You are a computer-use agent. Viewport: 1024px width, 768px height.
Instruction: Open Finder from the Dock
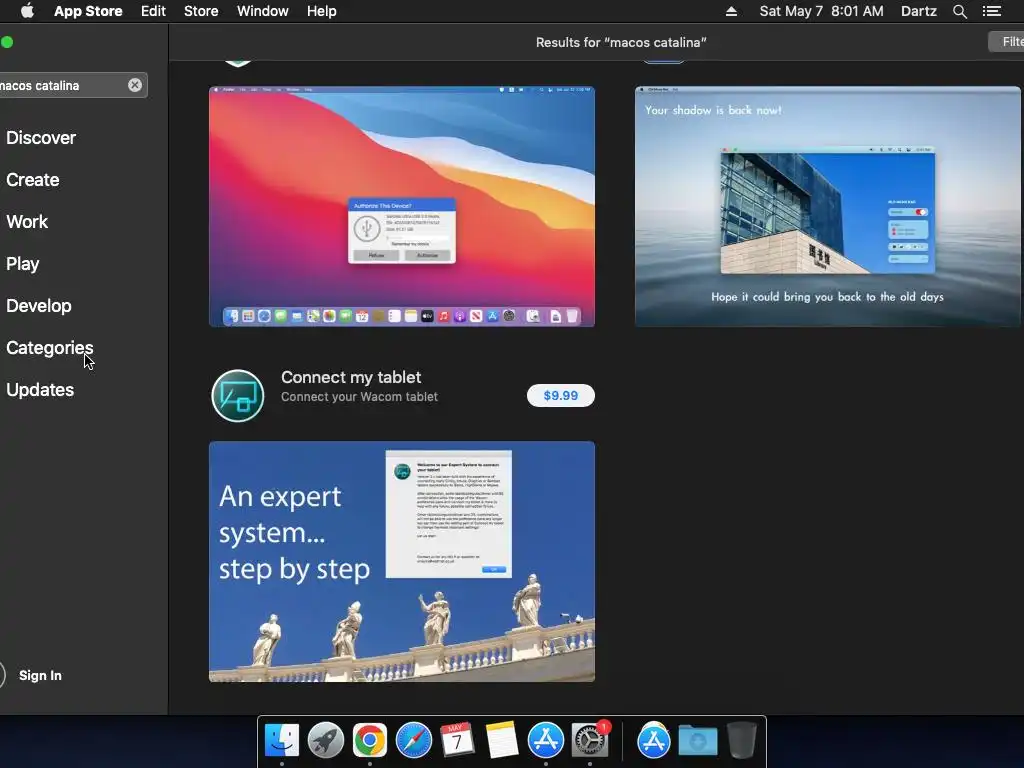(281, 741)
